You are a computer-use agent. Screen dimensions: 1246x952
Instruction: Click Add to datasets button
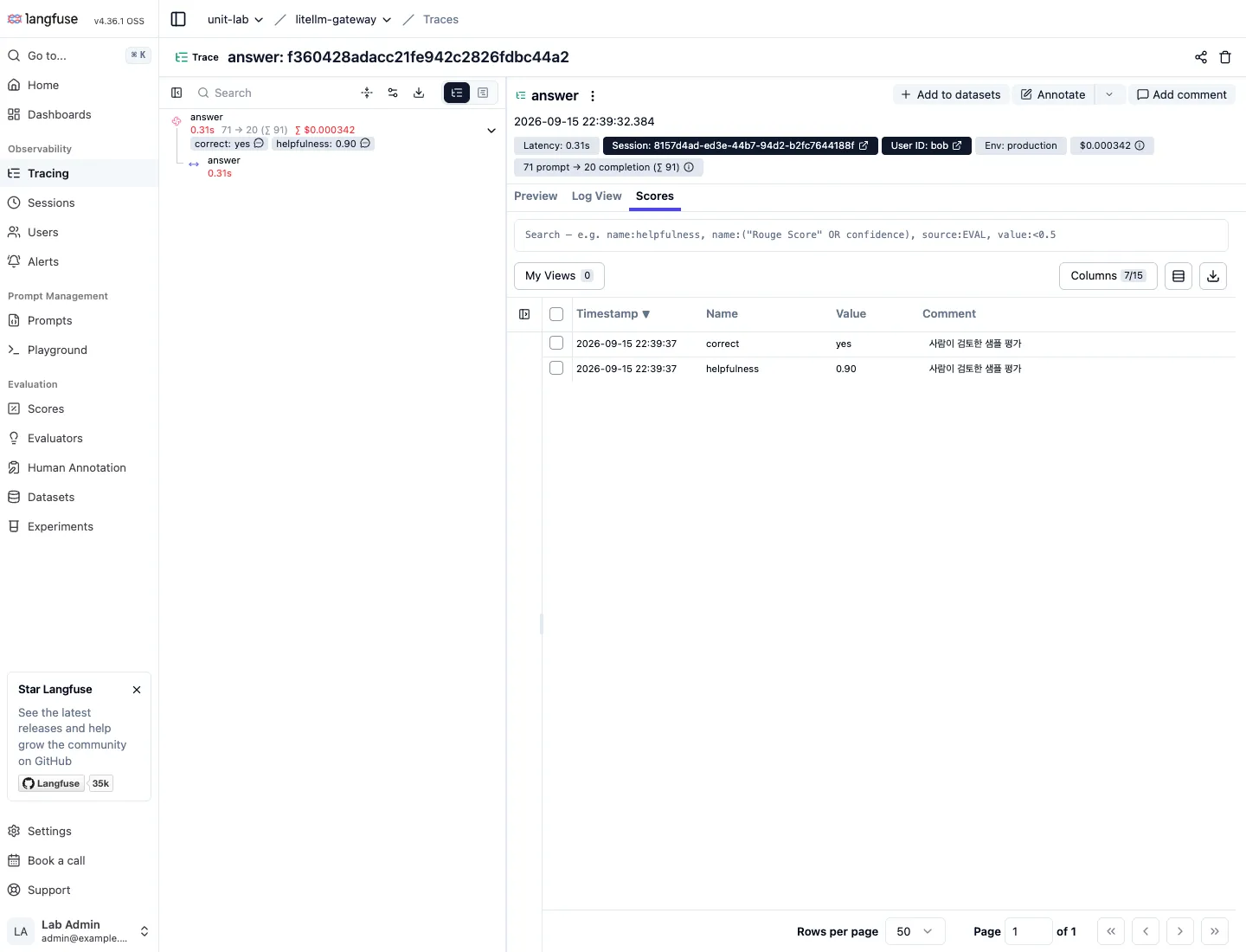pos(951,94)
